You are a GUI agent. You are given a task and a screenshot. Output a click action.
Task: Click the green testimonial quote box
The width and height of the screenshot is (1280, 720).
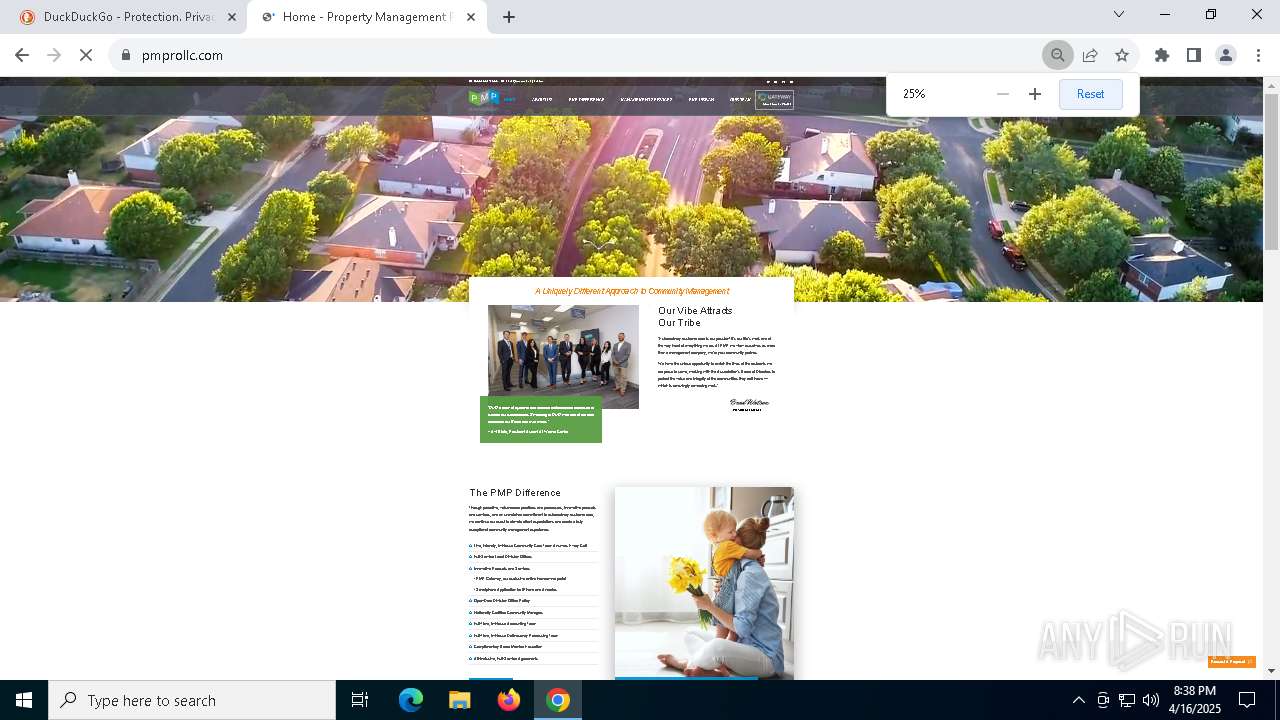tap(541, 419)
